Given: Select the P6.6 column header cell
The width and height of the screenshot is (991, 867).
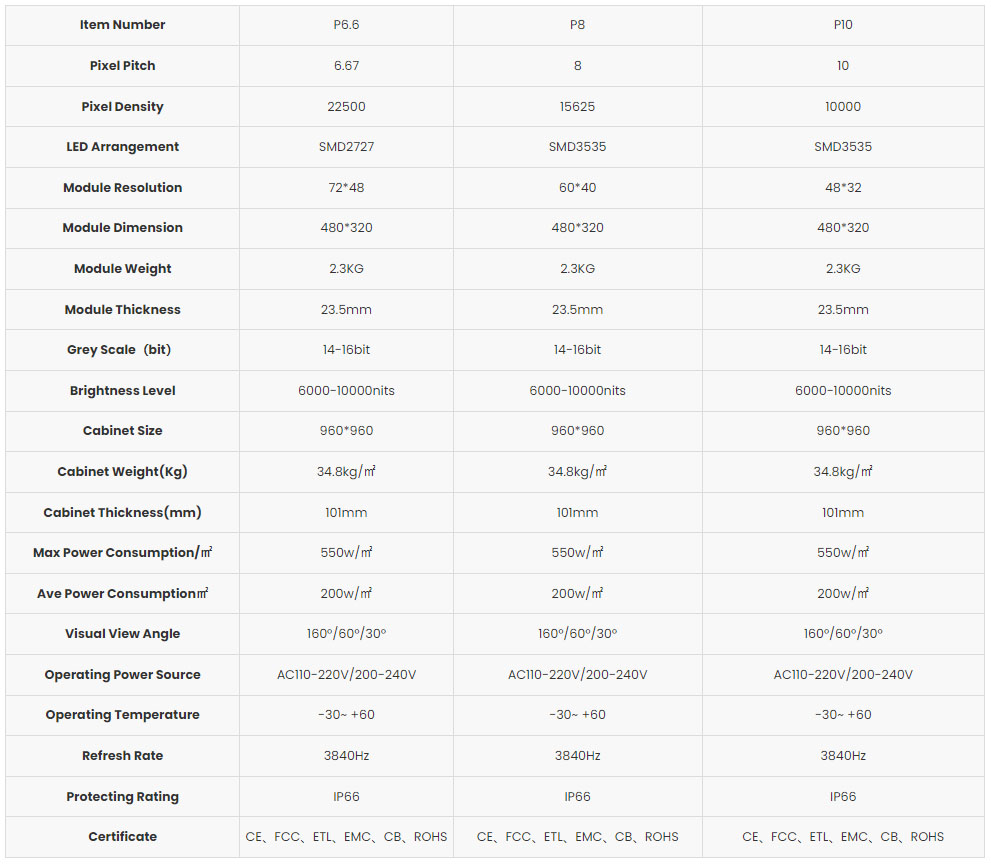Looking at the screenshot, I should click(346, 25).
